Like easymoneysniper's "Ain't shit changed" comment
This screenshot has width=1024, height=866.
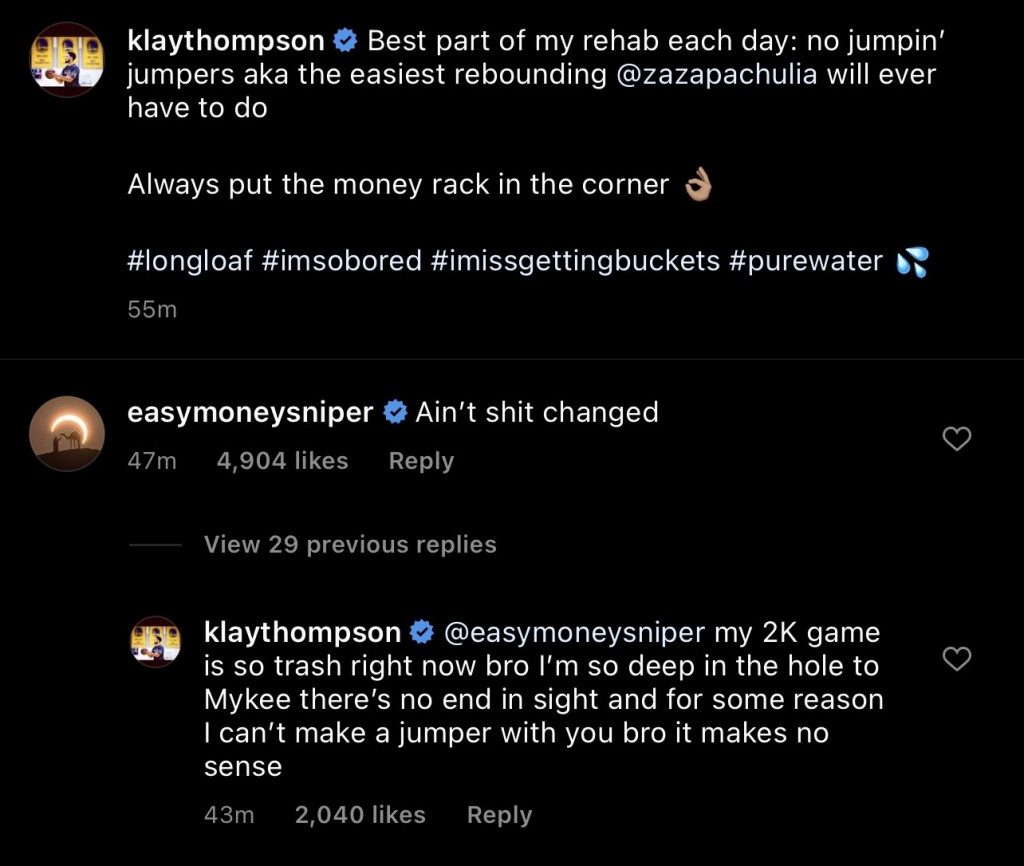(957, 438)
